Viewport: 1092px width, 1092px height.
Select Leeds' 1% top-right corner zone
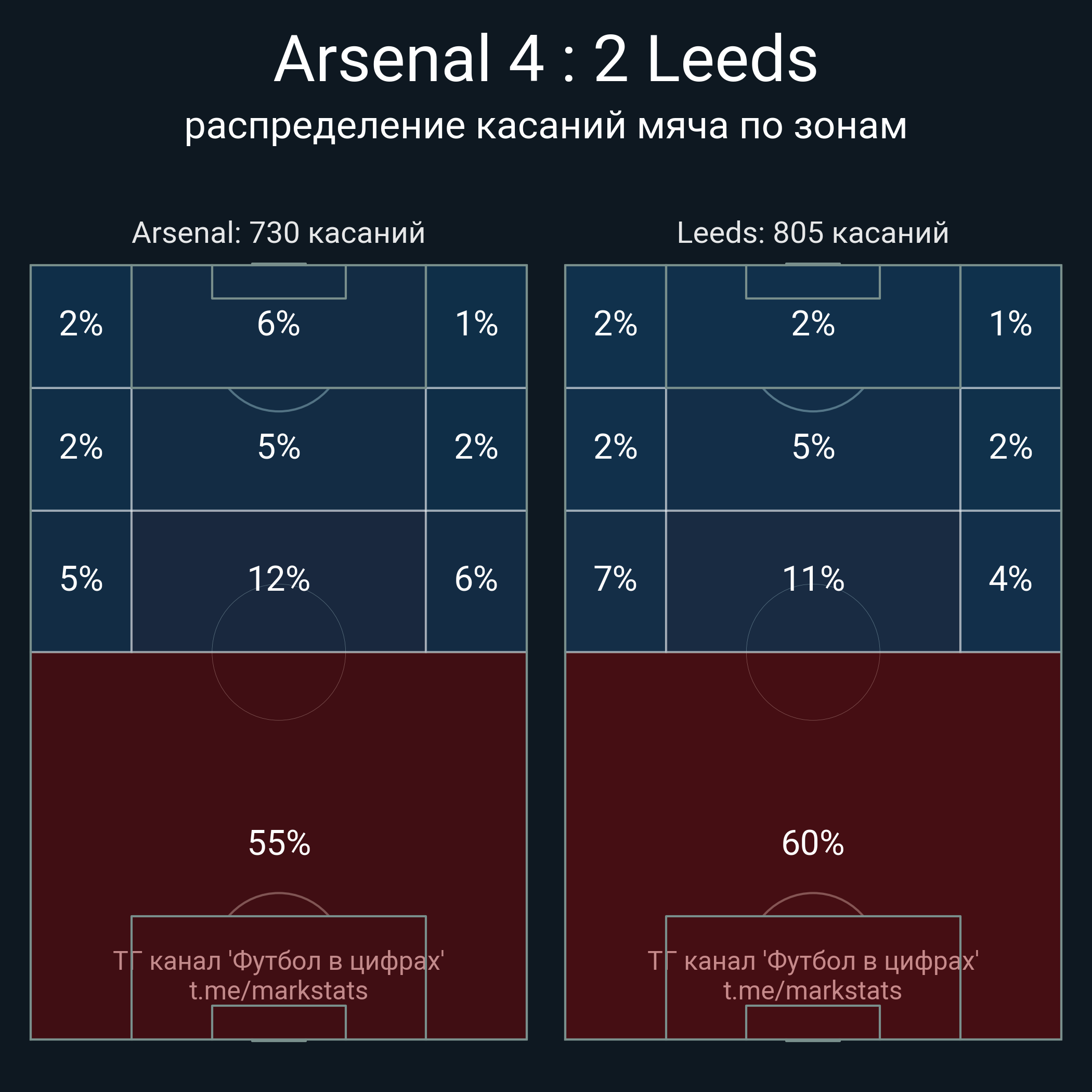(1010, 324)
